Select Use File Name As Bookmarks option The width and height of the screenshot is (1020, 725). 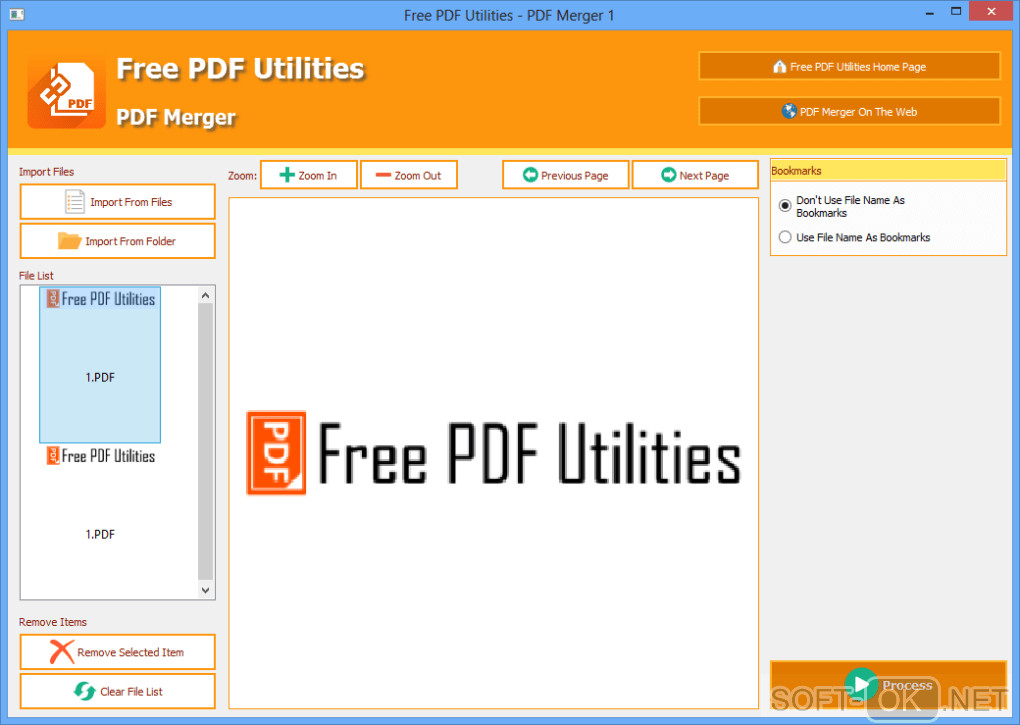pos(785,237)
